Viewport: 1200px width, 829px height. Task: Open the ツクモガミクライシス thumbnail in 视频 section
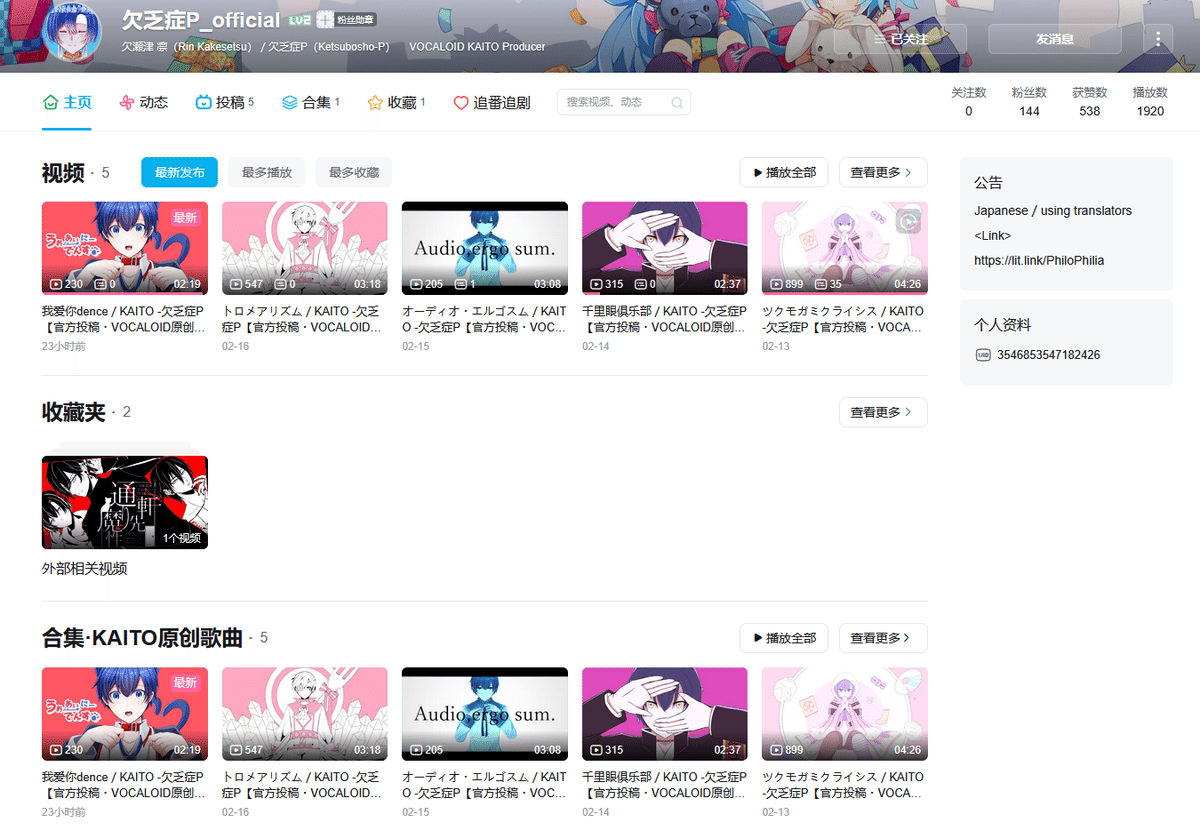(x=845, y=248)
